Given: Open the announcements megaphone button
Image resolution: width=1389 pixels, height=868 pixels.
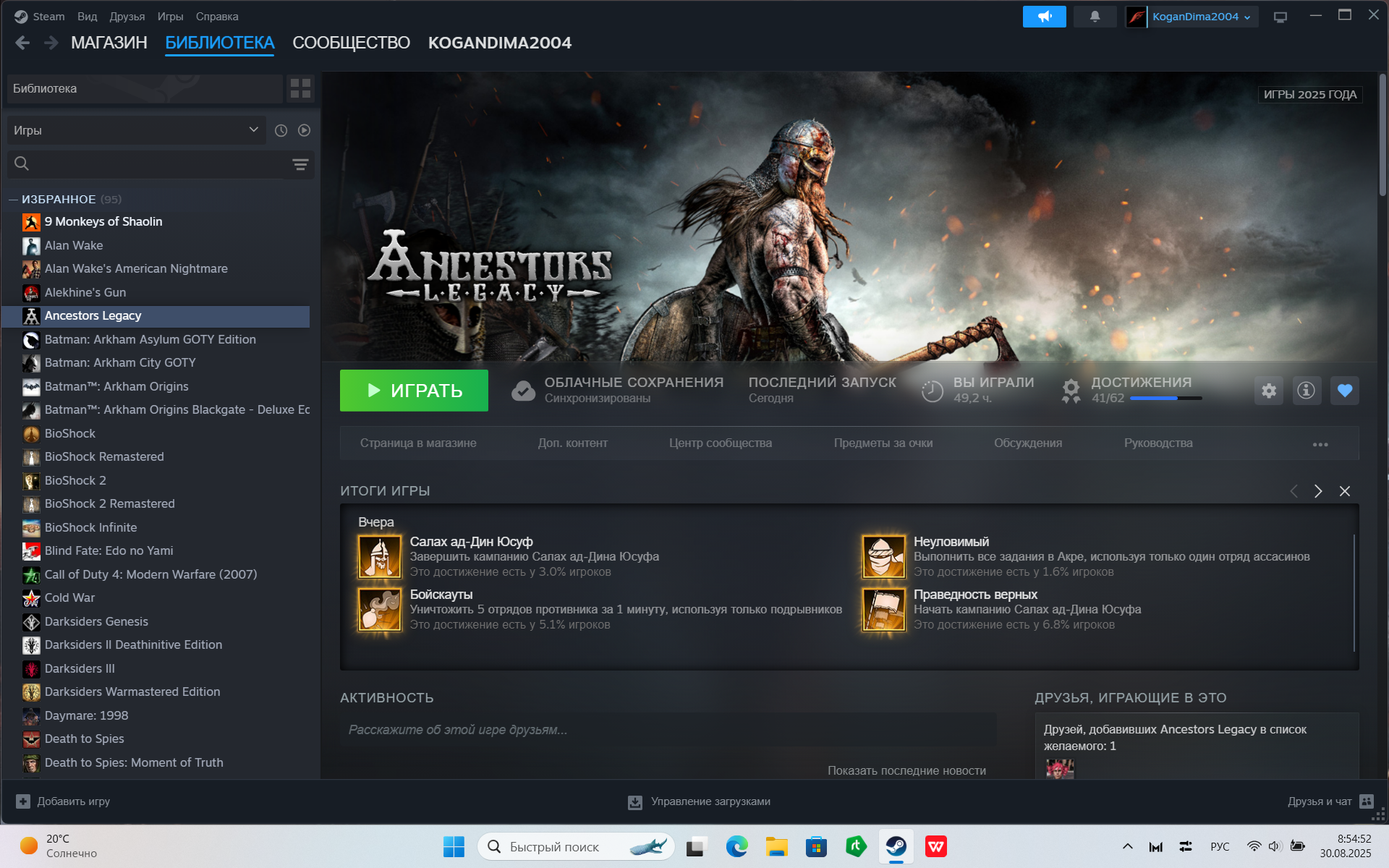Looking at the screenshot, I should tap(1044, 16).
